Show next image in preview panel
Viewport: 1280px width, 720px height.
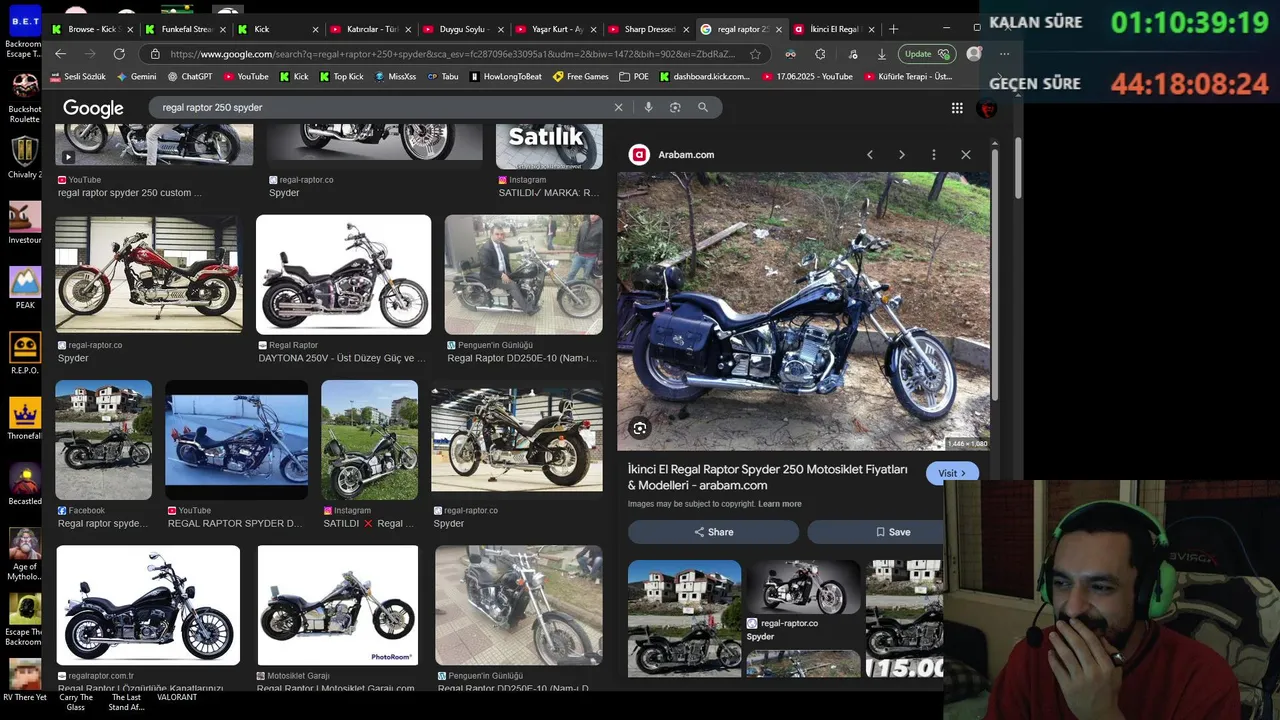[x=902, y=155]
